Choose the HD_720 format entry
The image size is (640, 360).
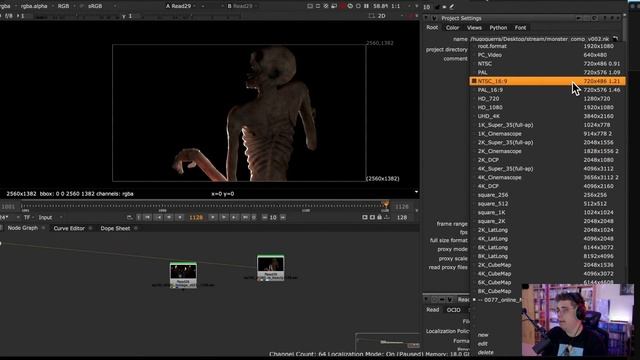(547, 99)
